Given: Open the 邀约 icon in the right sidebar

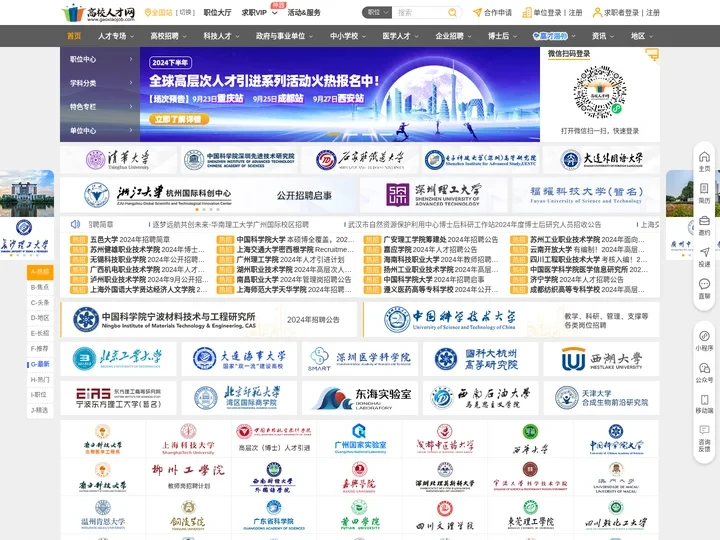Looking at the screenshot, I should coord(704,220).
